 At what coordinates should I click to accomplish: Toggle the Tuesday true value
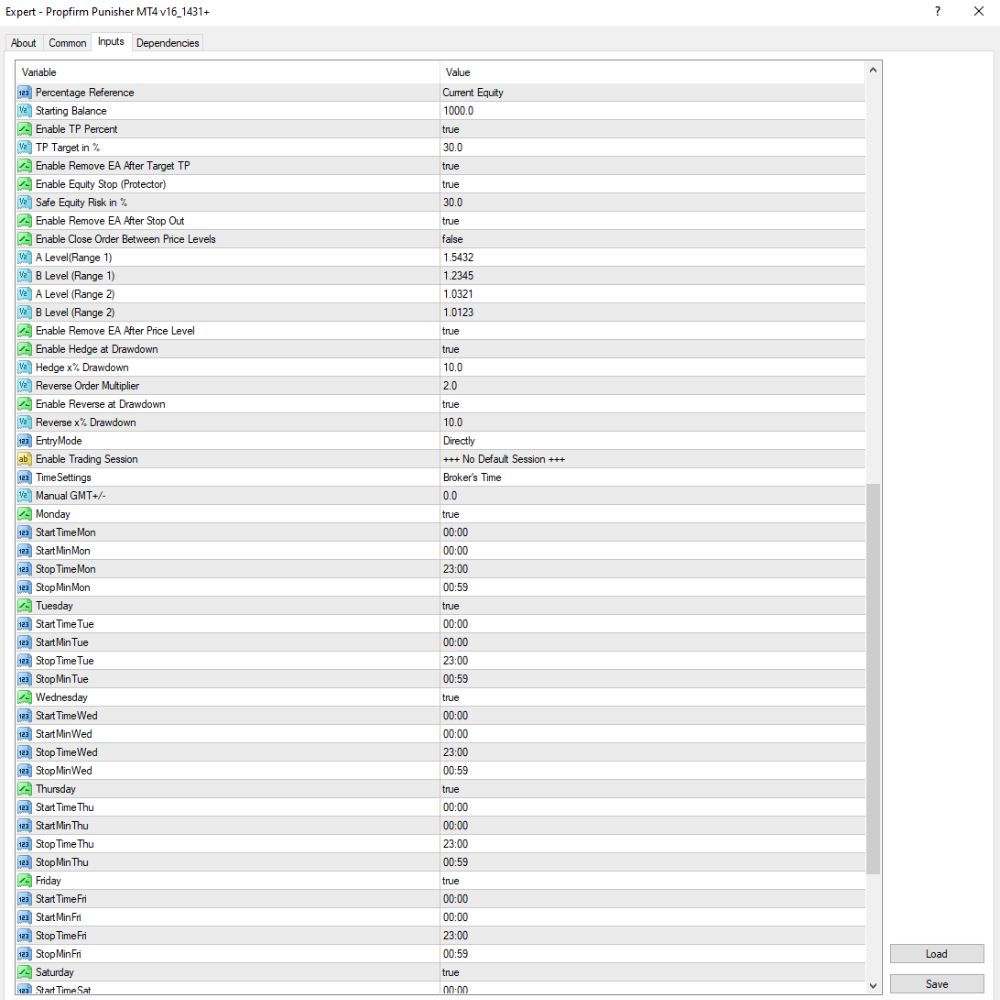652,606
